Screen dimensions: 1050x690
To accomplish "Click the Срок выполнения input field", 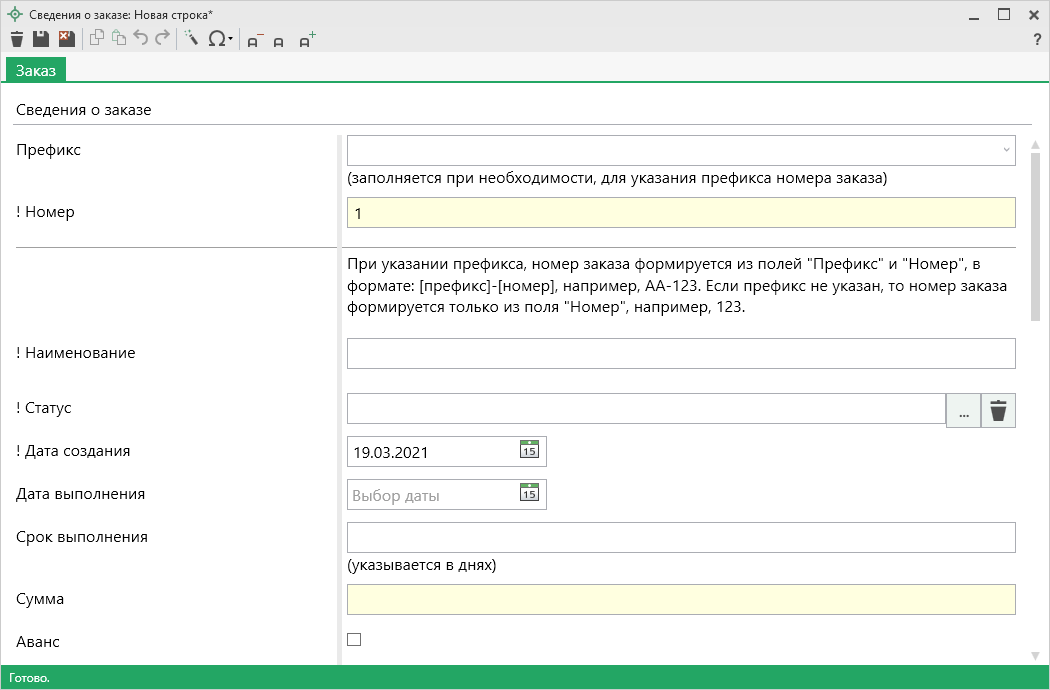I will [680, 538].
